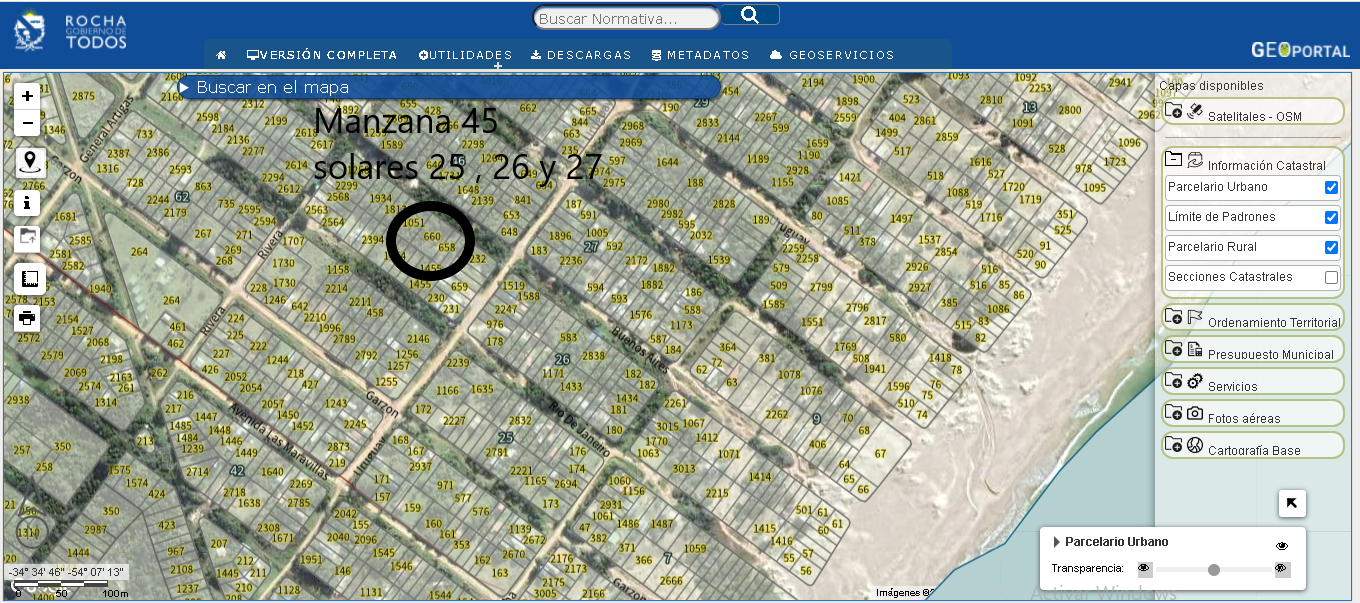Screen dimensions: 1360x603
Task: Disable the Límite de Padrones layer
Action: [x=1331, y=217]
